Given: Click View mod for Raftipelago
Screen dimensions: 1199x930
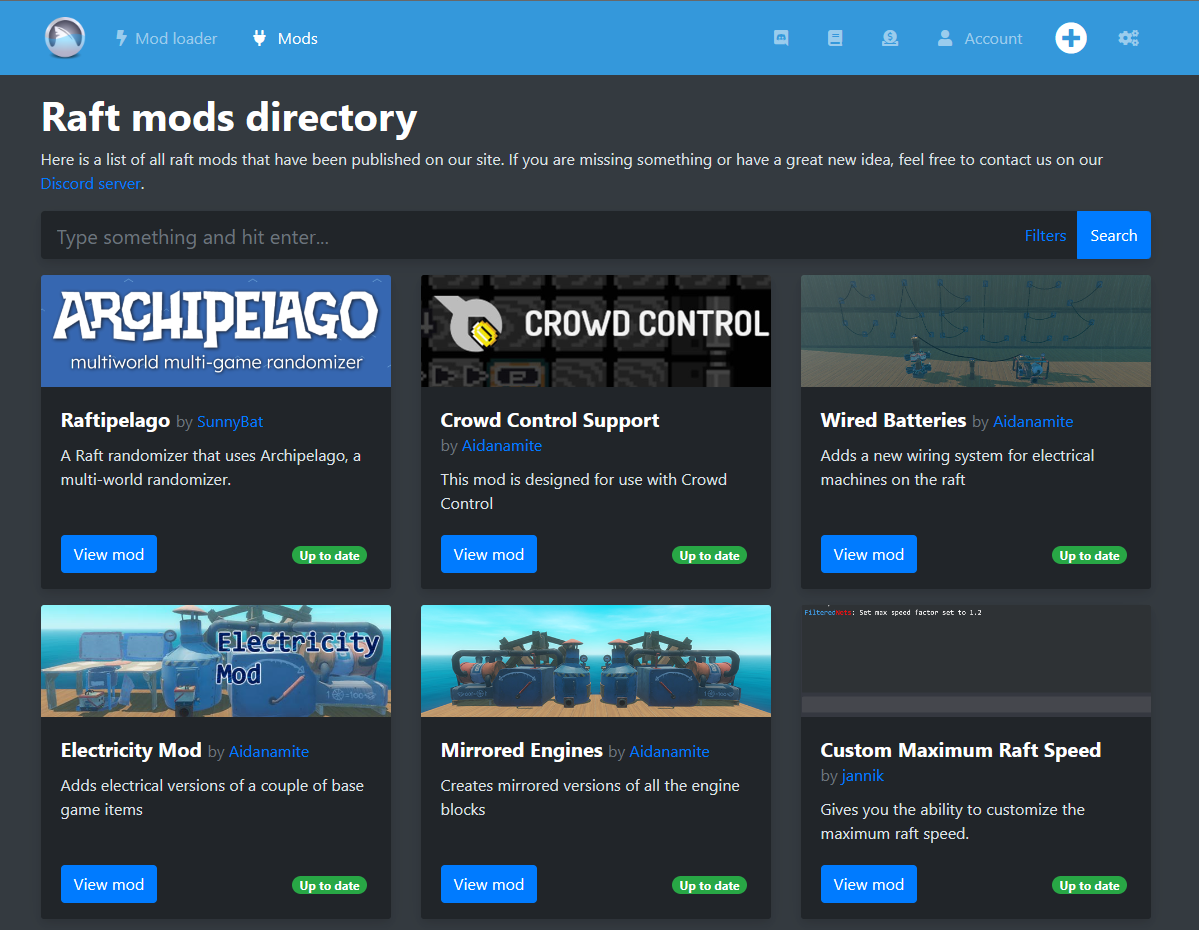Looking at the screenshot, I should 109,554.
